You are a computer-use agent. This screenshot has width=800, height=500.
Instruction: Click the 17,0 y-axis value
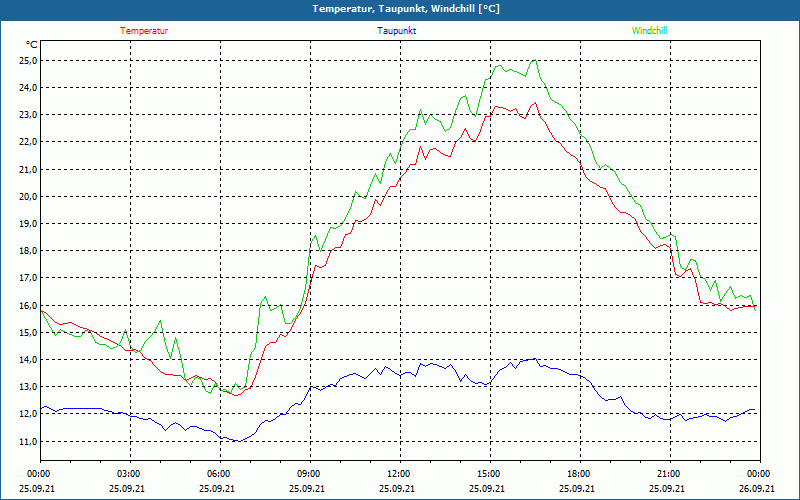[x=29, y=278]
